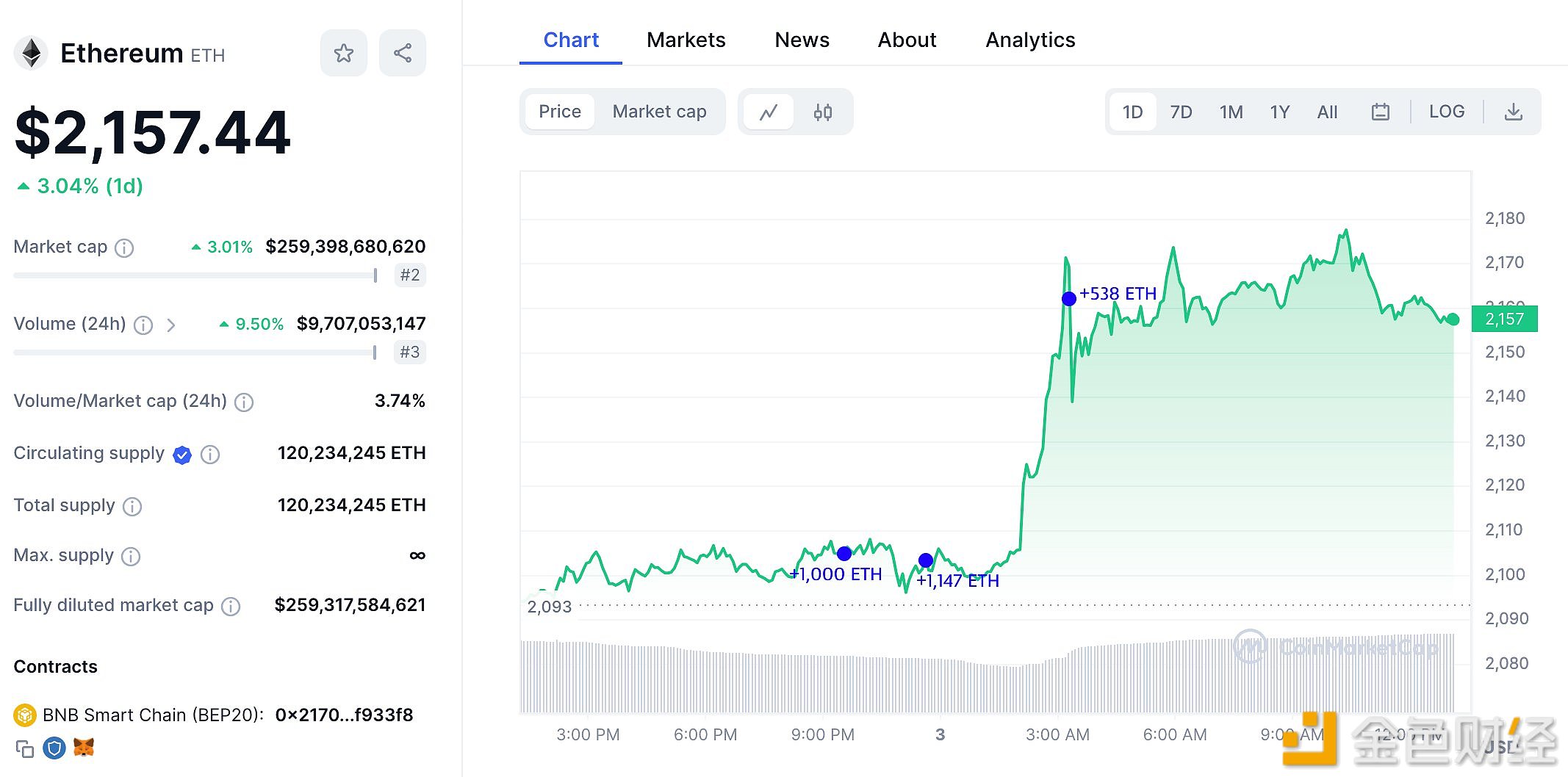Select the 1M time range button

(1231, 112)
